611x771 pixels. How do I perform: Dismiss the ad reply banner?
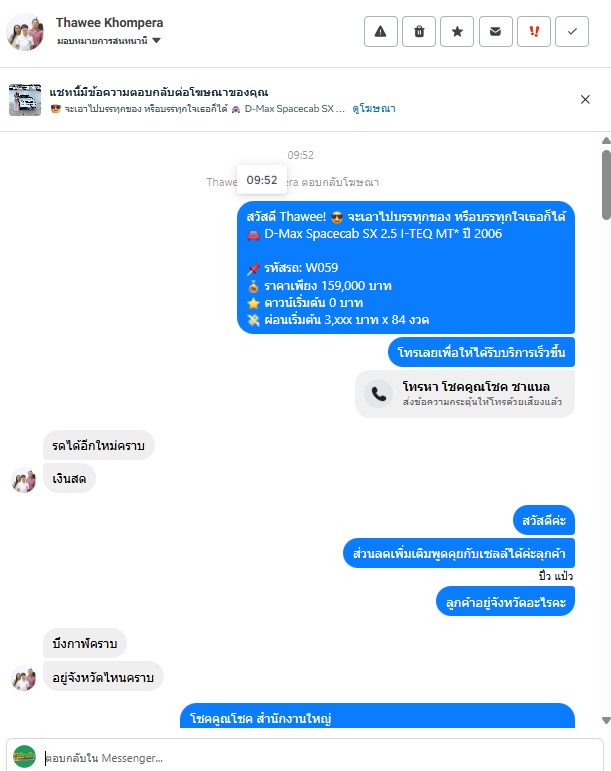point(585,100)
